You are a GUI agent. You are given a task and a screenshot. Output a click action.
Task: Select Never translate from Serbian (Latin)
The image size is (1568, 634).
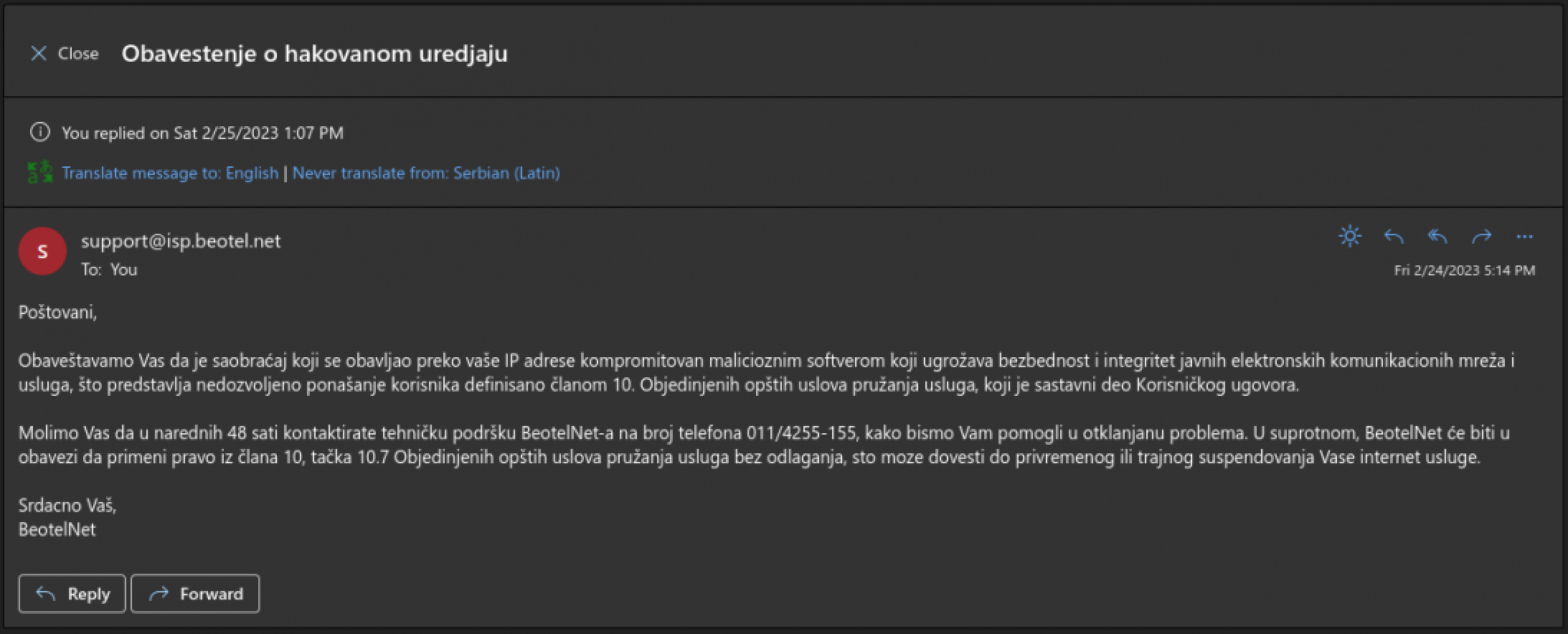tap(426, 173)
